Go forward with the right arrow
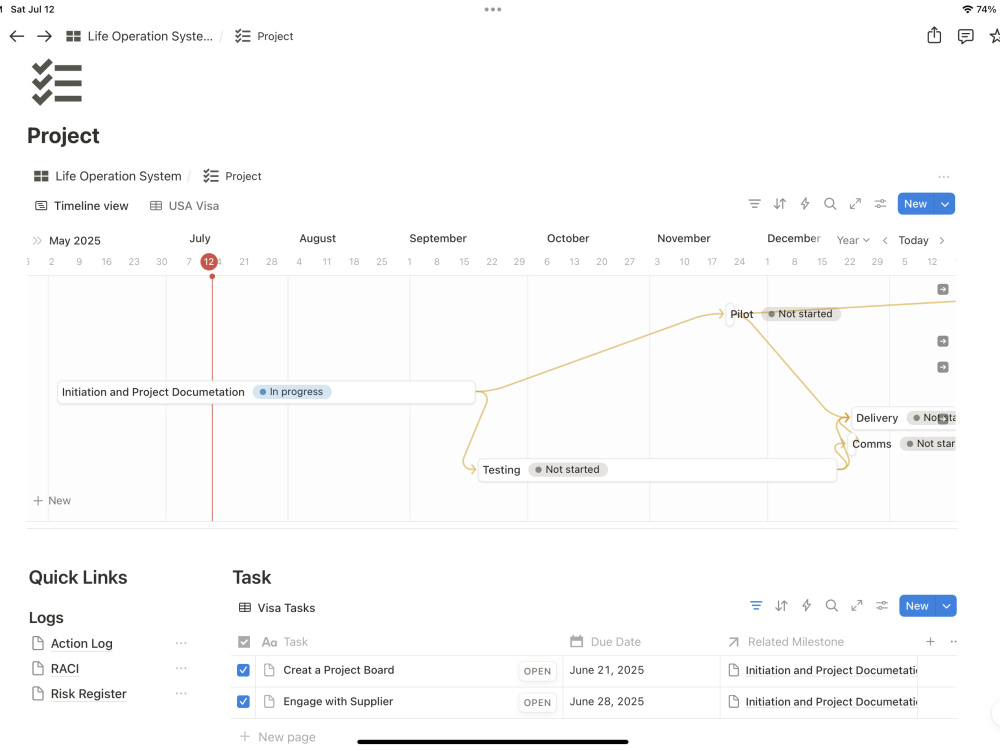This screenshot has width=1000, height=750. click(44, 36)
